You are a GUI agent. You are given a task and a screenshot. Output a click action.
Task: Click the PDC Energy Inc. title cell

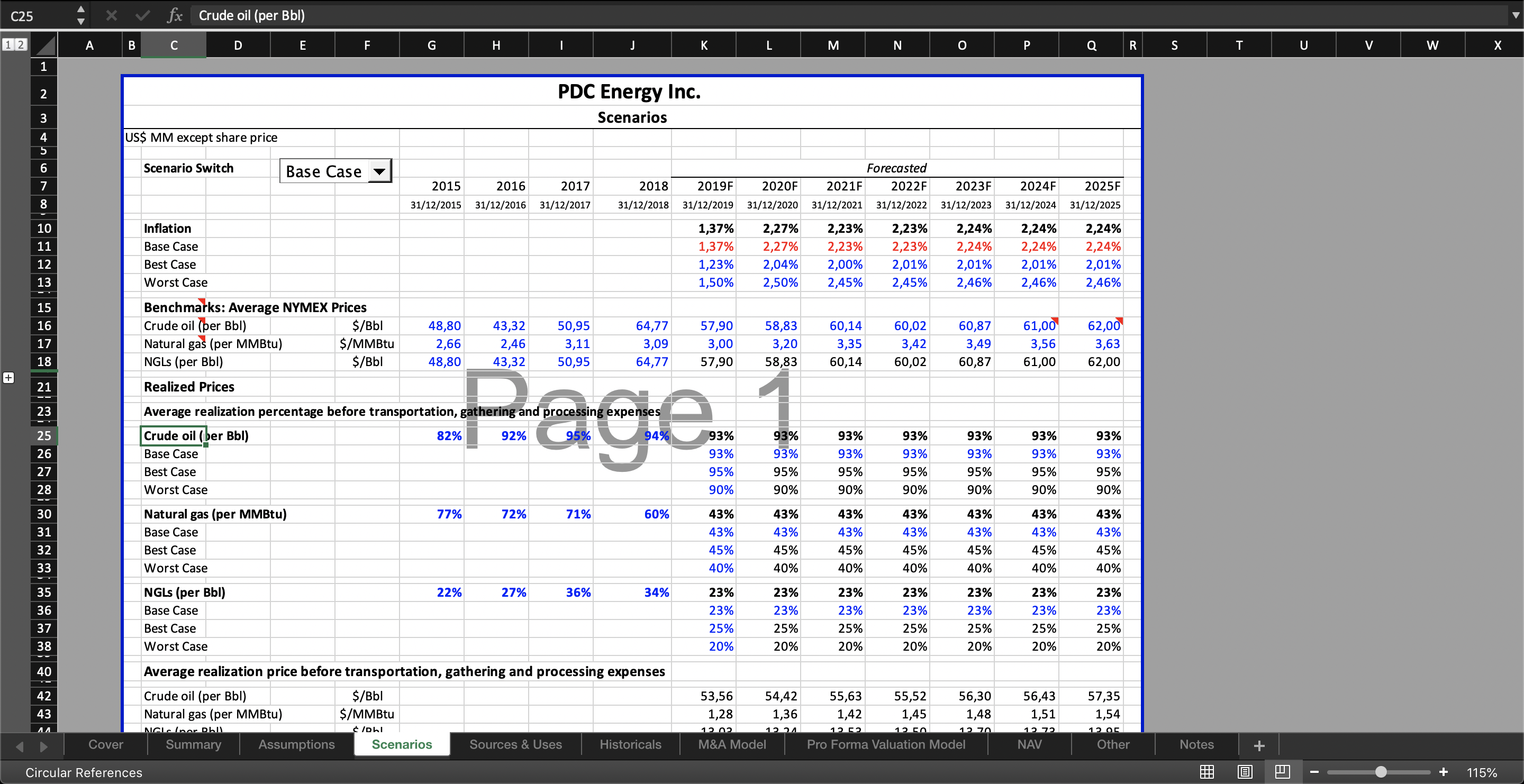[630, 92]
